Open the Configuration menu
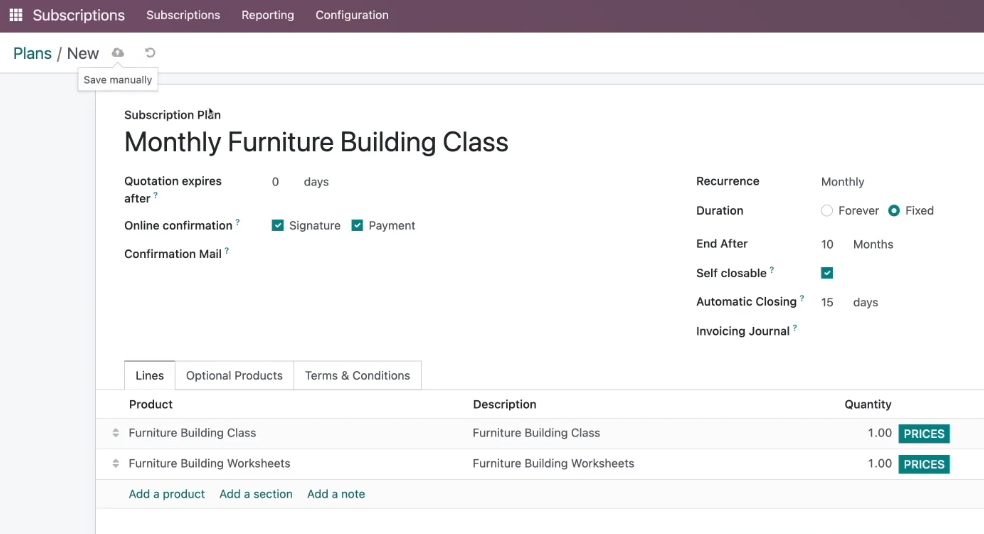 [x=352, y=15]
